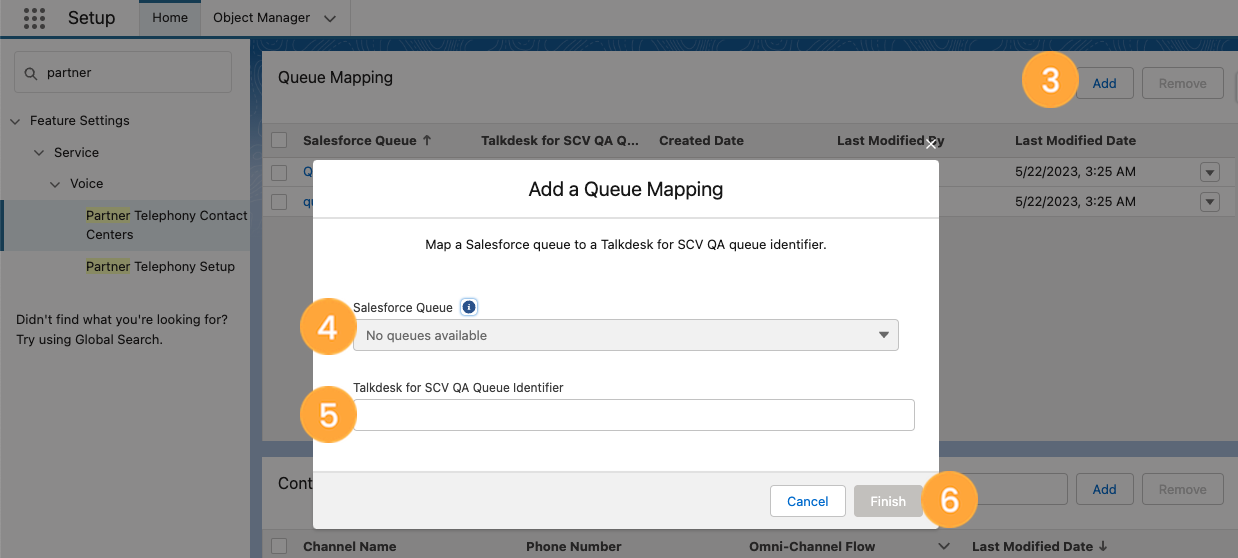The image size is (1238, 558).
Task: Open the Object Manager tab
Action: (262, 18)
